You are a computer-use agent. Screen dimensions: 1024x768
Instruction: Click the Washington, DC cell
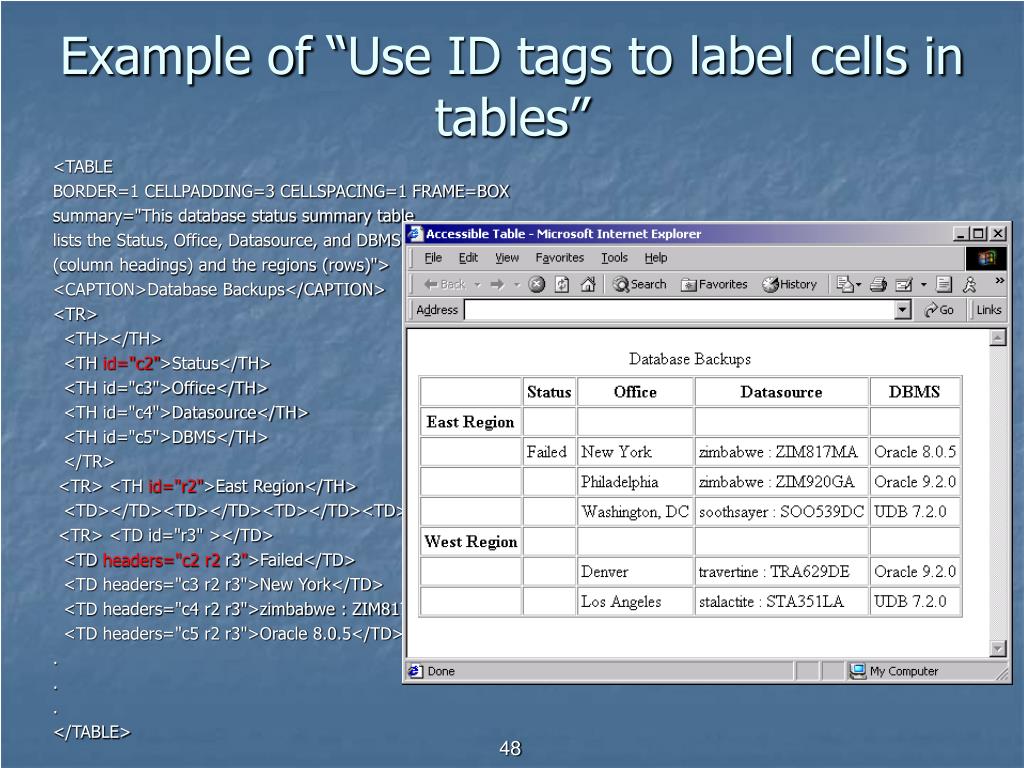point(635,511)
